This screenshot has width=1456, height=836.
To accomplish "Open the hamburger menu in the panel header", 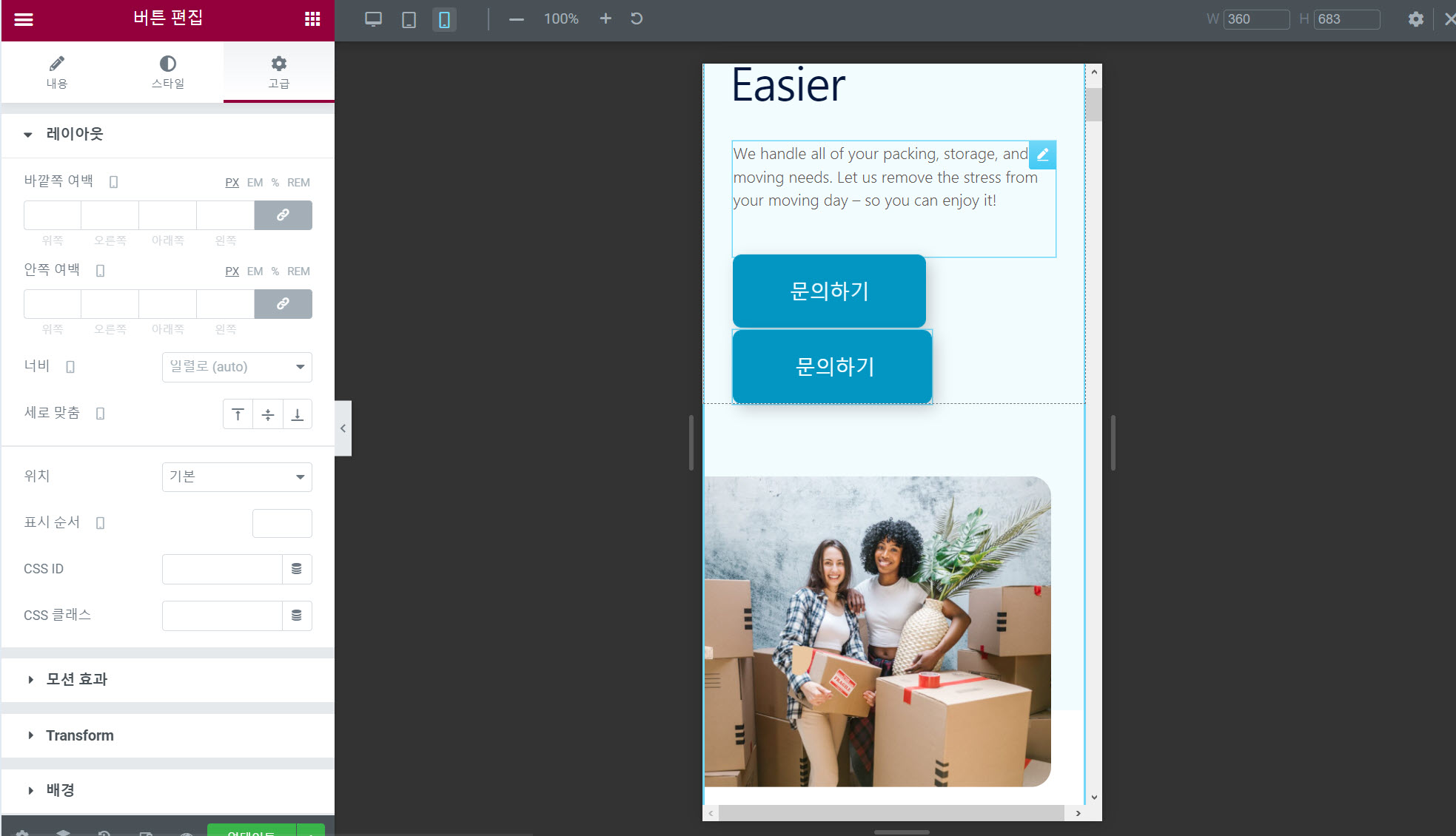I will 24,19.
